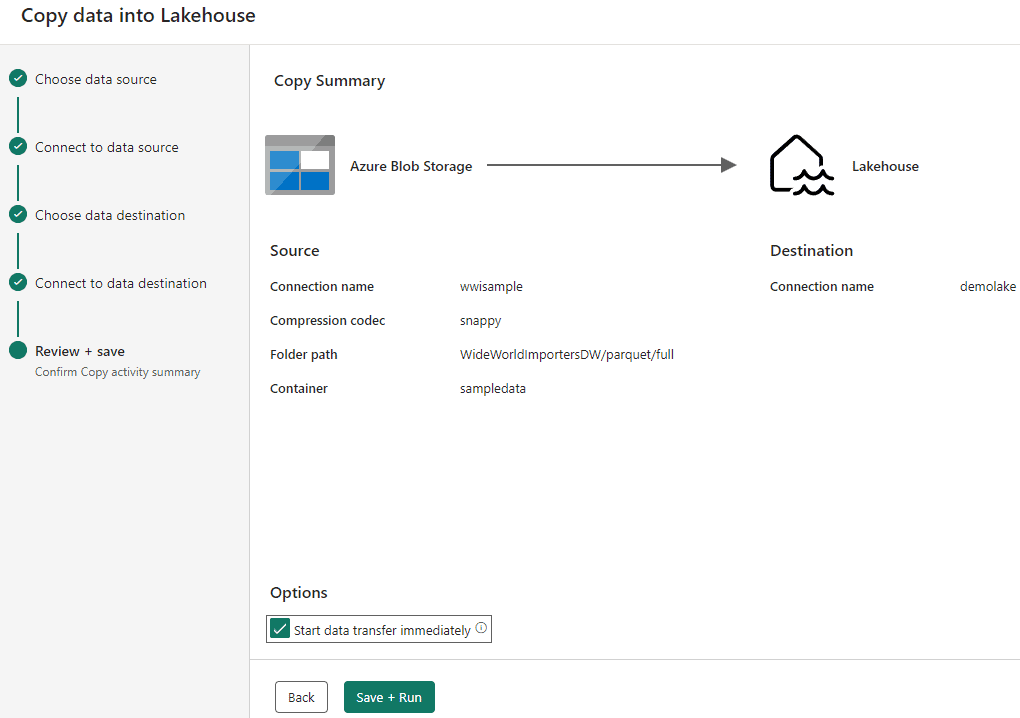This screenshot has width=1020, height=718.
Task: Go to the Connect to data source step
Action: point(107,148)
